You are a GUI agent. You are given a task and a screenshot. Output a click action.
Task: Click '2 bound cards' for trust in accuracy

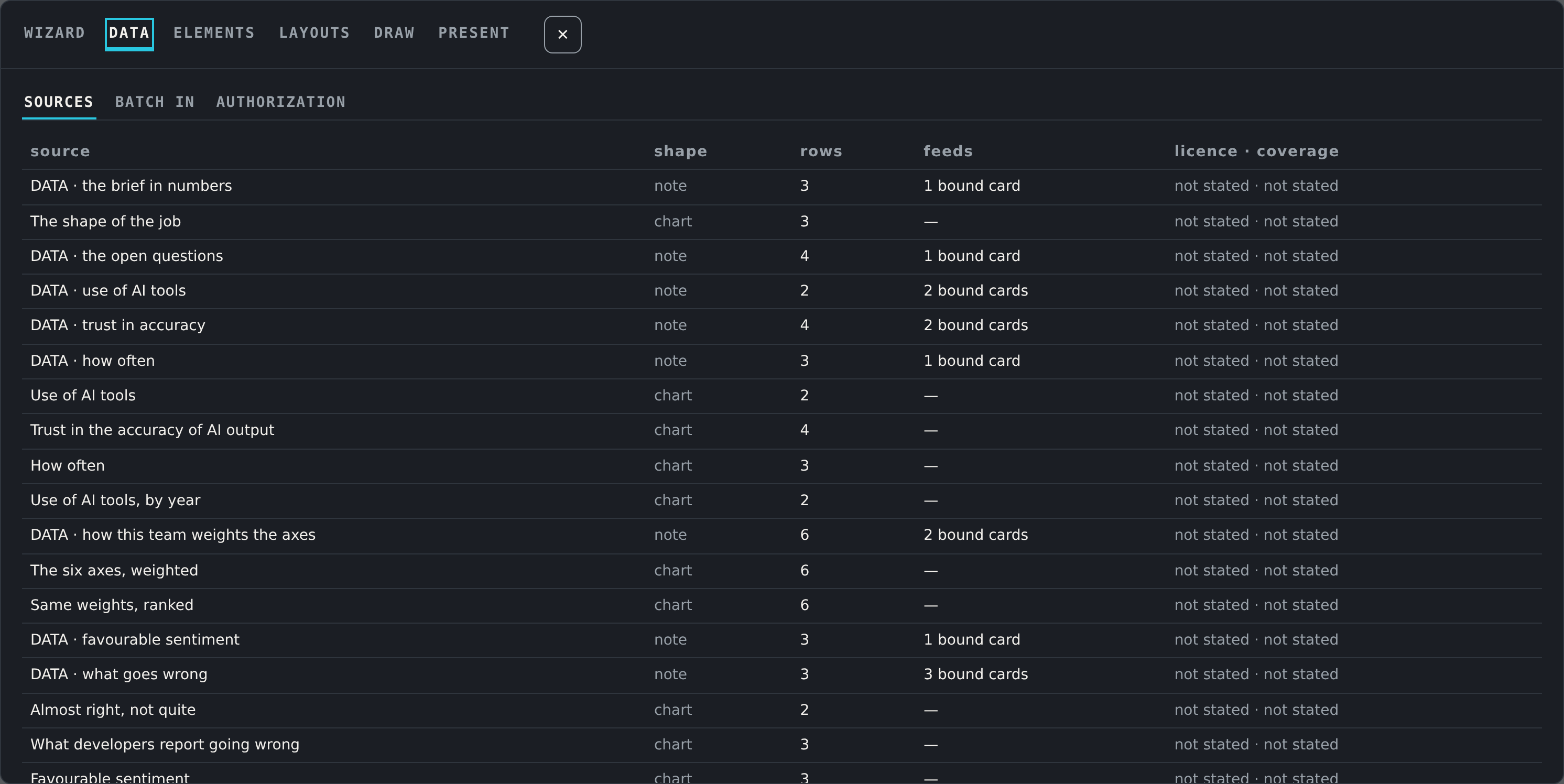coord(976,325)
